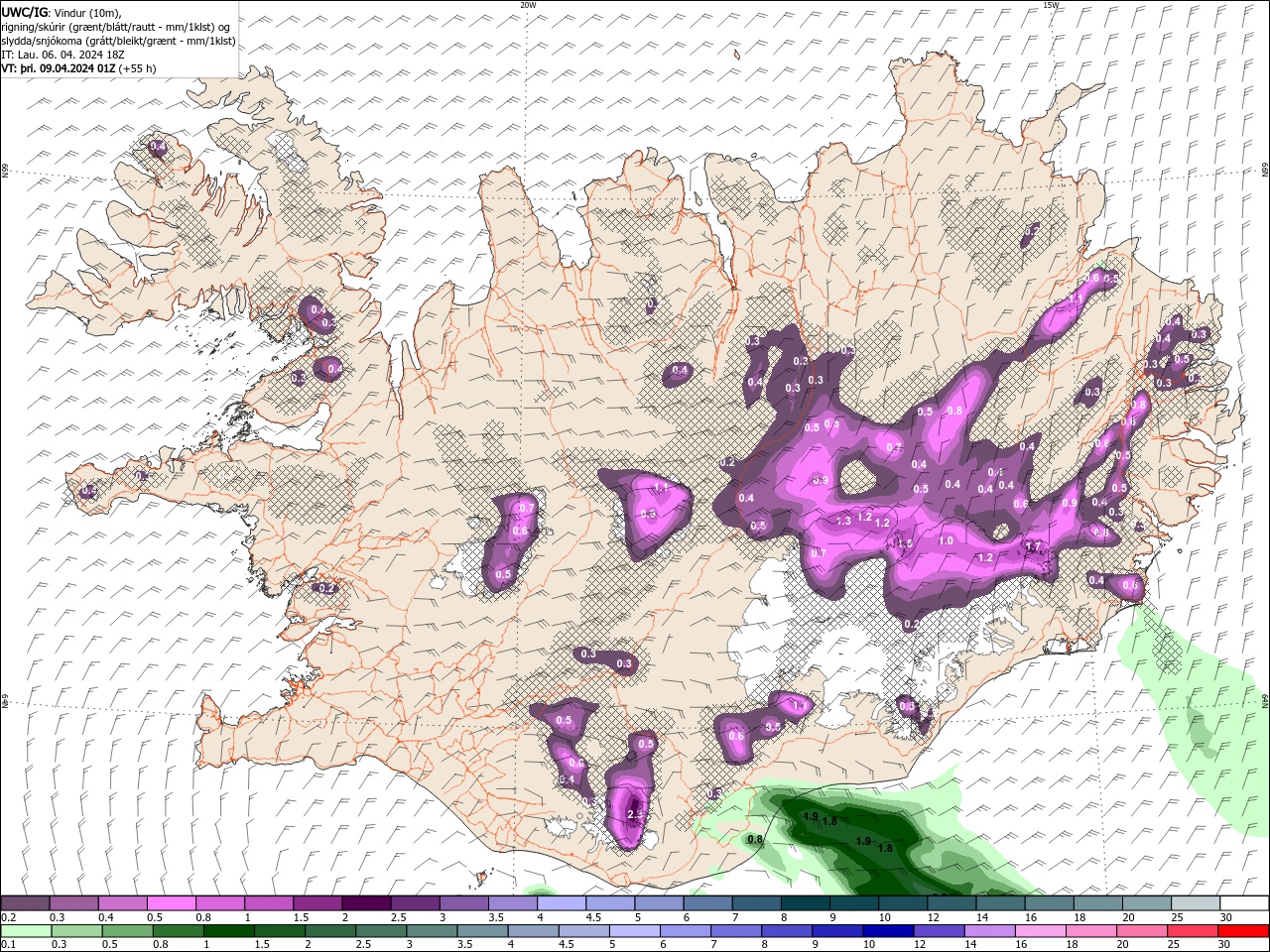Select the grey-green 3 swatch in the lower legend
Screen dimensions: 1270x952
[x=432, y=931]
